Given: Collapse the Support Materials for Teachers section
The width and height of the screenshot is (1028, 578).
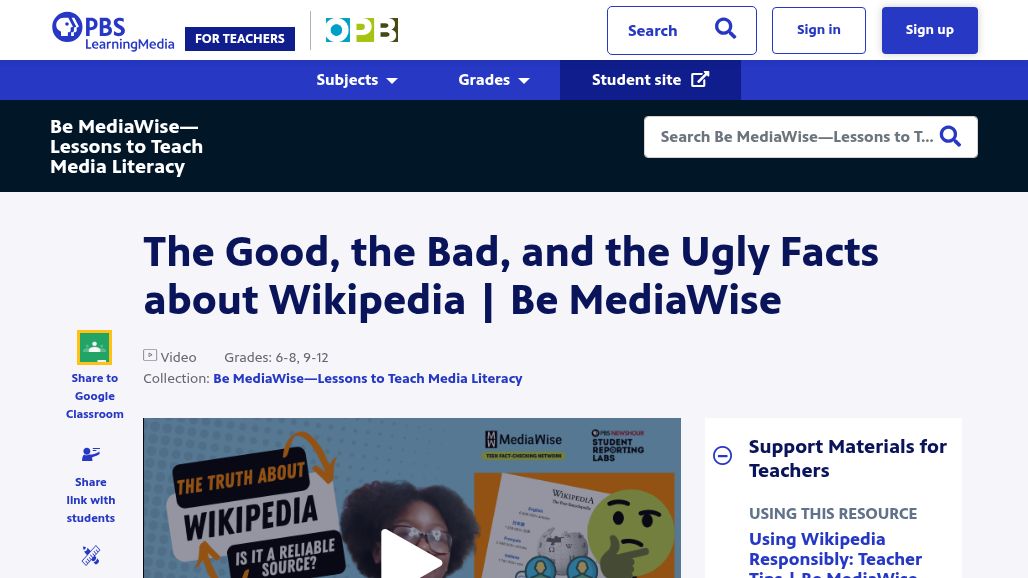Looking at the screenshot, I should [x=723, y=455].
